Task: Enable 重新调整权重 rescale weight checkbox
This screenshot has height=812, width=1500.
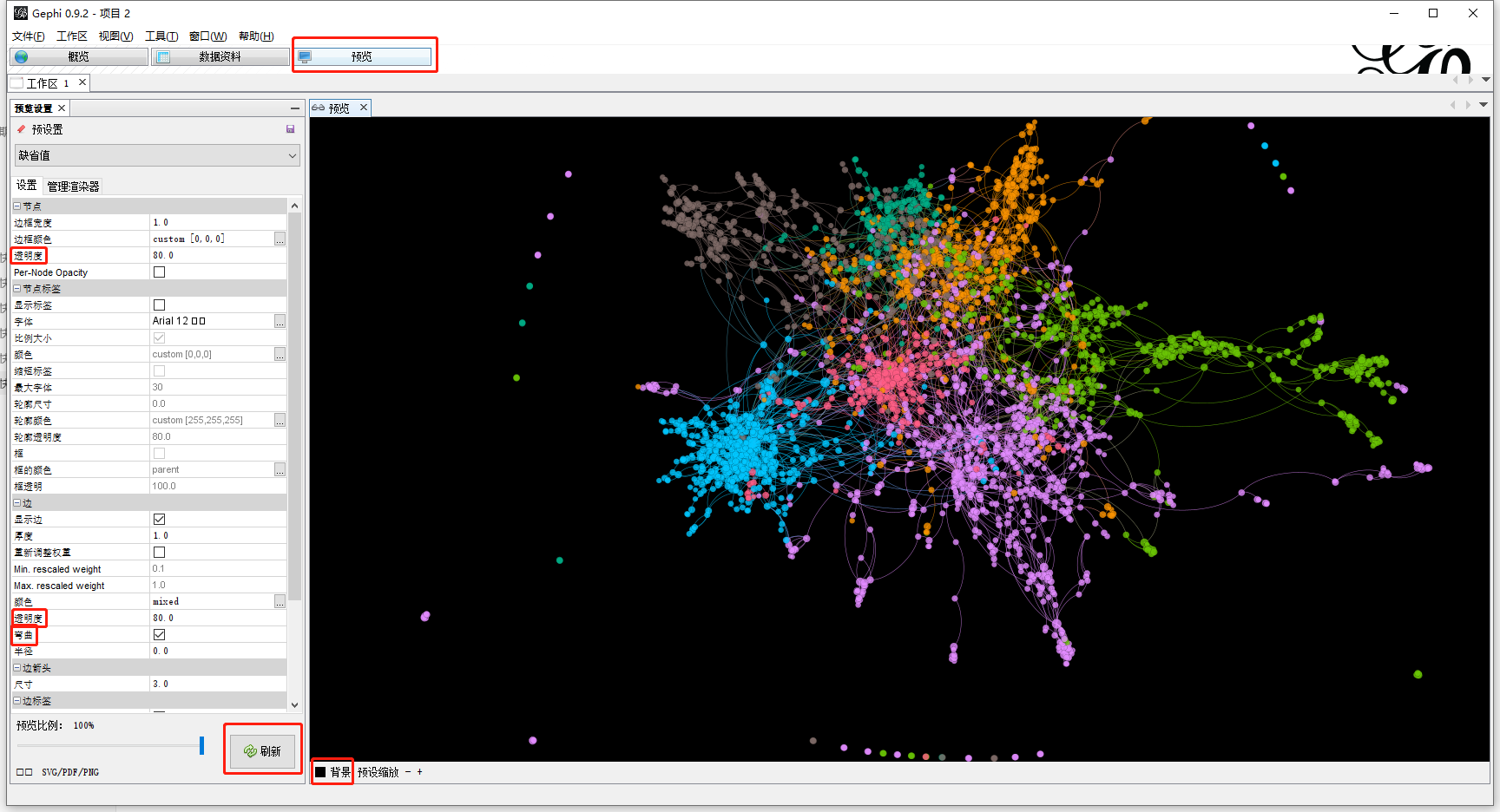Action: [x=159, y=552]
